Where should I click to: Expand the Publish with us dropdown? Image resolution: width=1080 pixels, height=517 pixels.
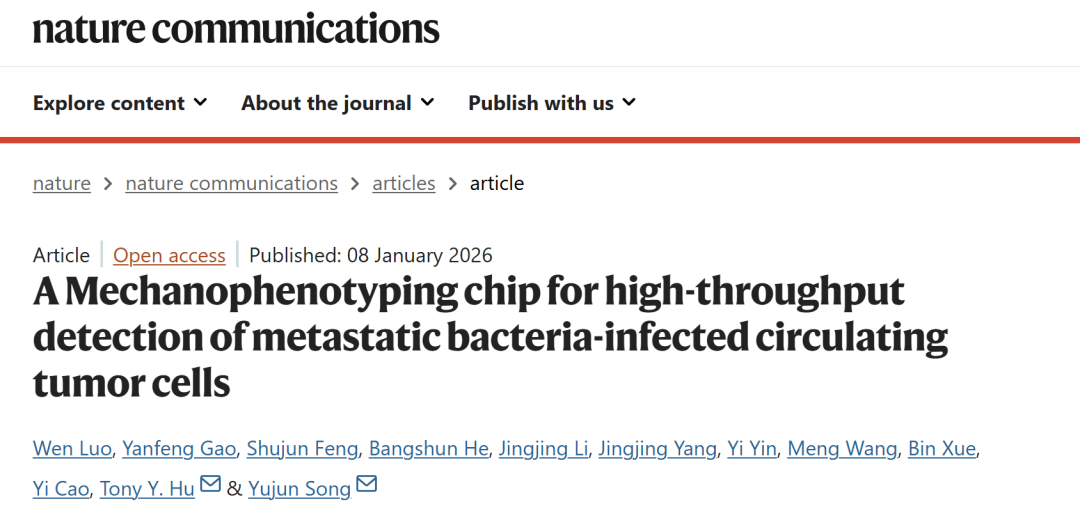[552, 103]
